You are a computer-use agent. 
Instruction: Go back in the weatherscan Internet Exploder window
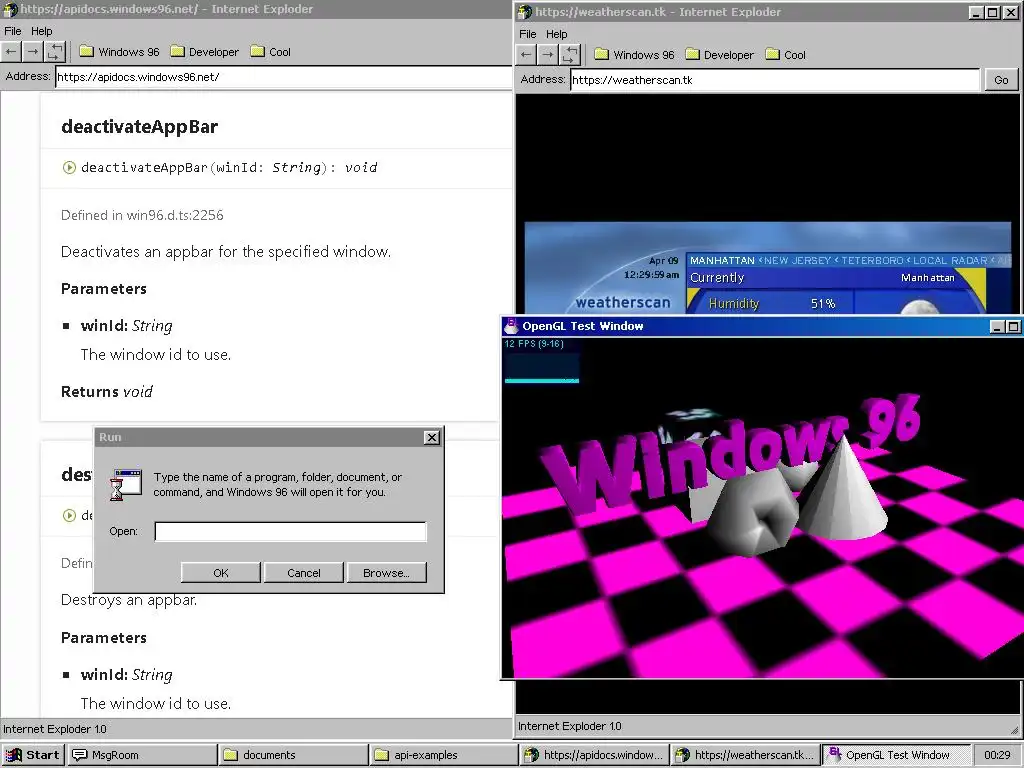click(x=526, y=55)
